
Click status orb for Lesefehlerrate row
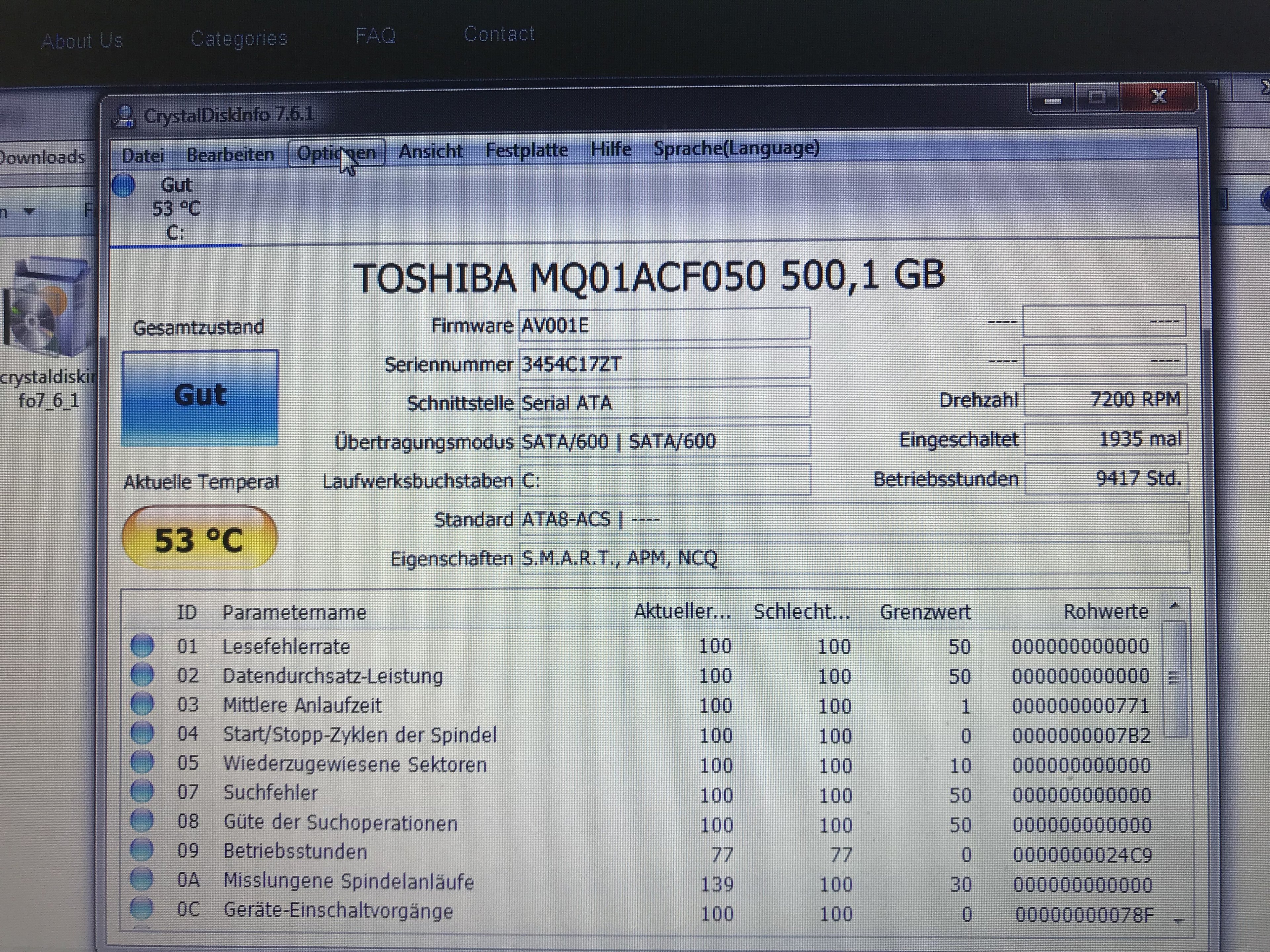point(142,645)
